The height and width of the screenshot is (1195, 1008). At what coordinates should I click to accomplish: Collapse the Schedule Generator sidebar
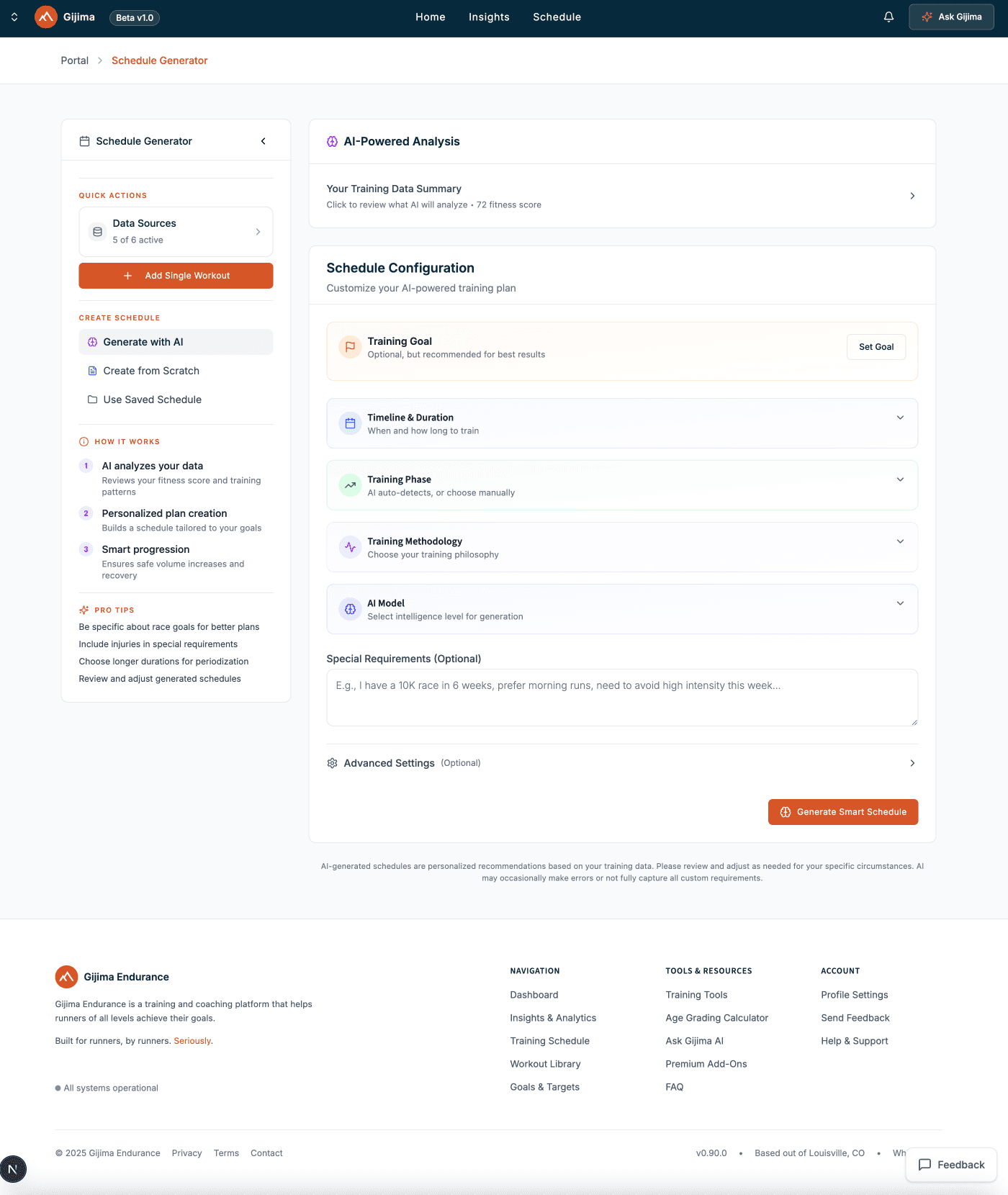(264, 141)
